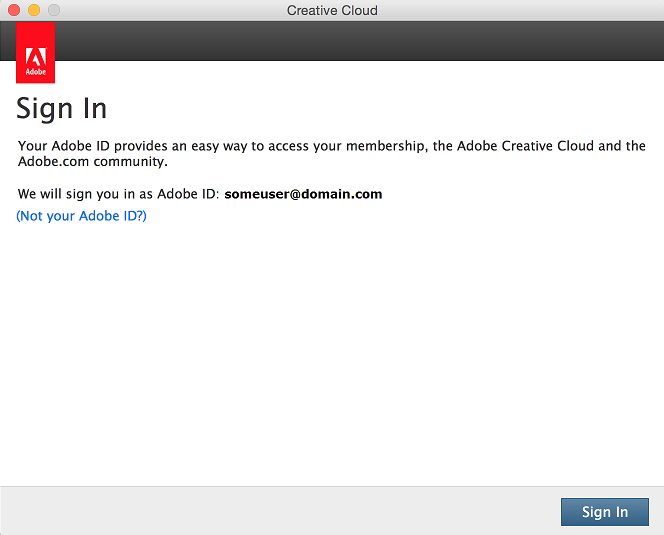The image size is (664, 535).
Task: Click the "Your Adobe ID provides" description paragraph
Action: 332,153
